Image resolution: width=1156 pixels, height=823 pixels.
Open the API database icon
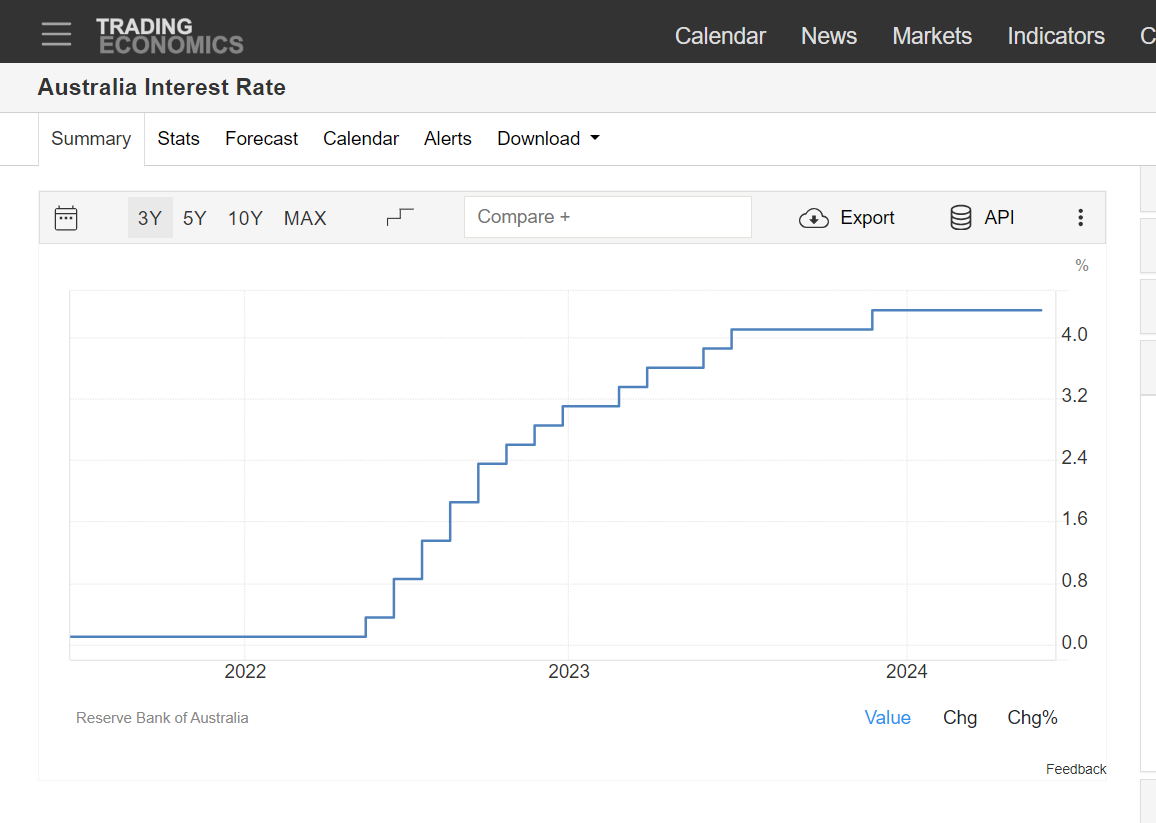tap(960, 218)
